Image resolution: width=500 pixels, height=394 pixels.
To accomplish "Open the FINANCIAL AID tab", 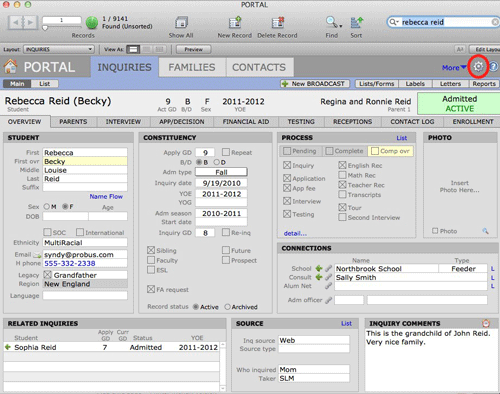I will coord(246,122).
